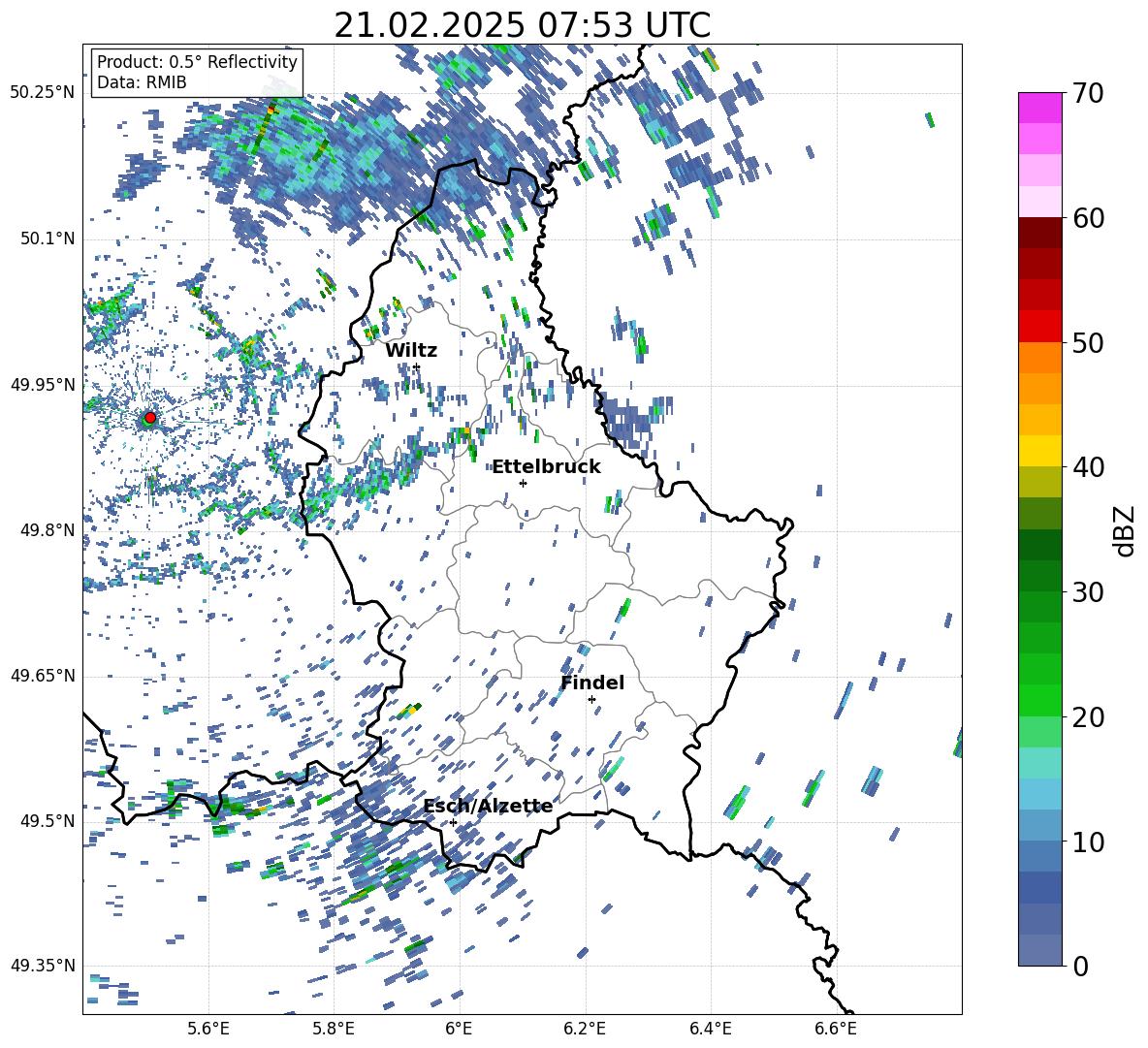Click the 50.25°N latitude tick label
Screen dimensions: 1148x1048
coord(43,93)
